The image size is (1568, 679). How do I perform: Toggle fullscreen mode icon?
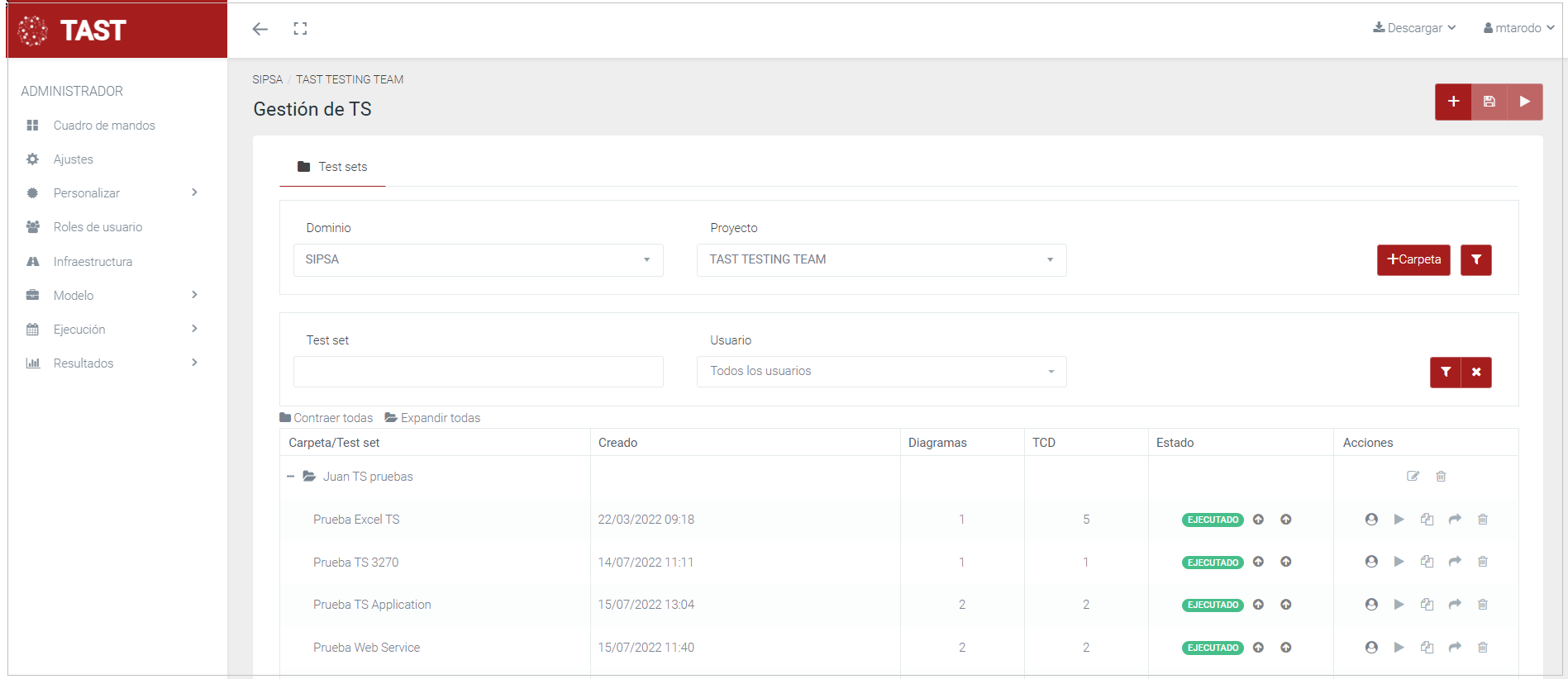300,29
